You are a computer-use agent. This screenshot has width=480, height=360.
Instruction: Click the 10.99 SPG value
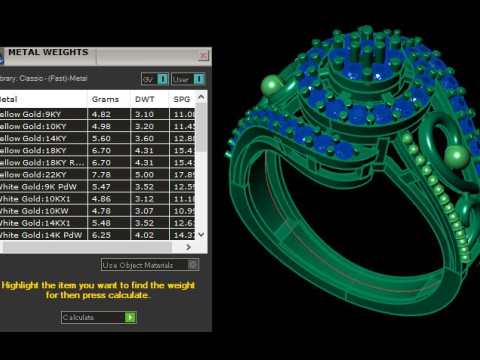coord(184,211)
